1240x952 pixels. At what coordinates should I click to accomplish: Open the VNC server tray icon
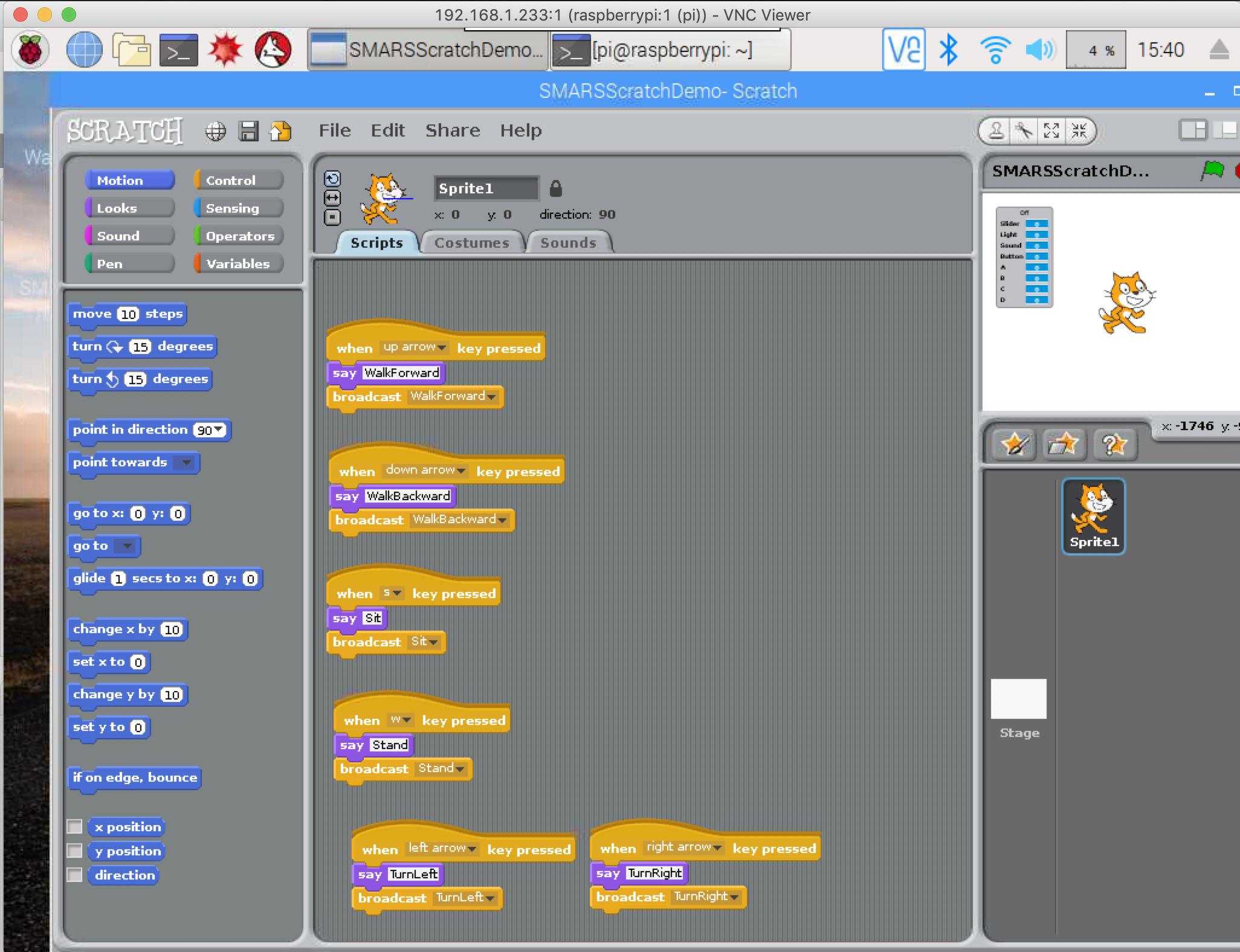pos(904,50)
